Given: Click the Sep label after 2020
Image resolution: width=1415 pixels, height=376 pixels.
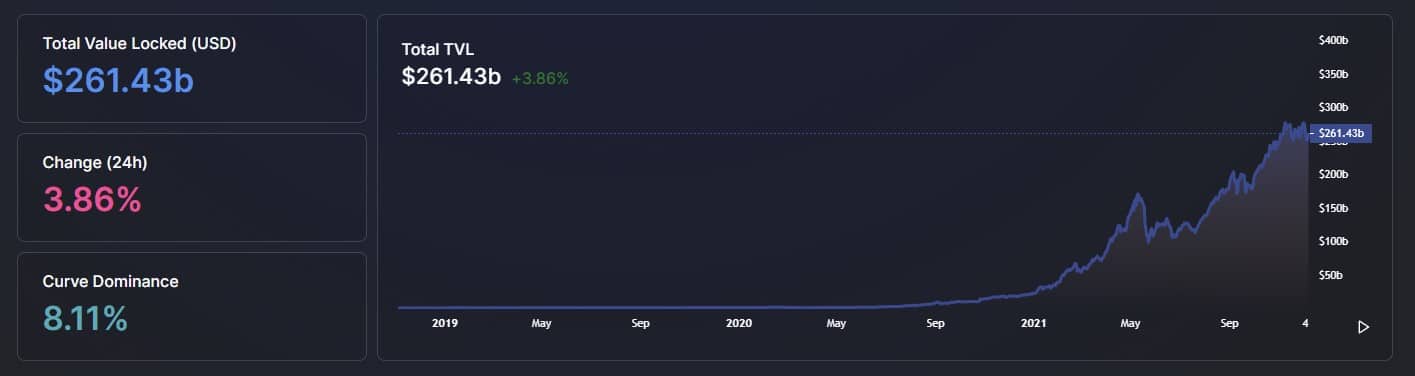Looking at the screenshot, I should [935, 323].
